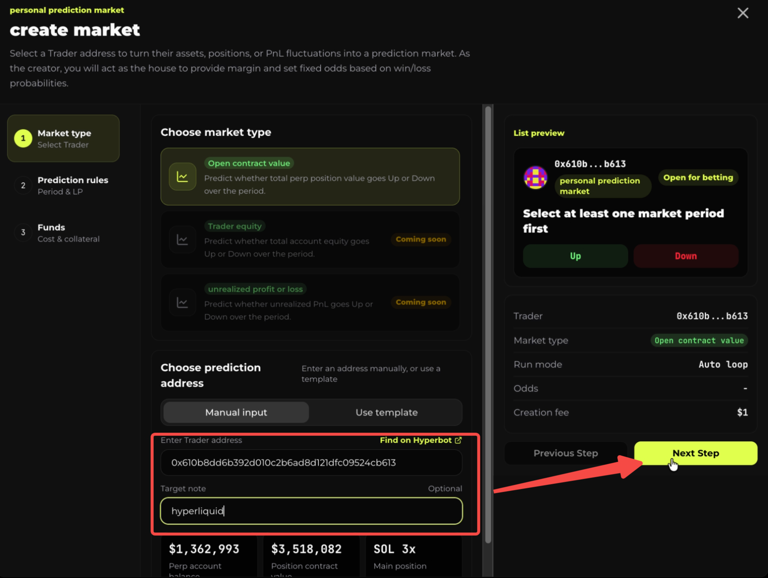Click Trader value 0x610b...b613 in summary
Screen dimensions: 768x578
[712, 316]
